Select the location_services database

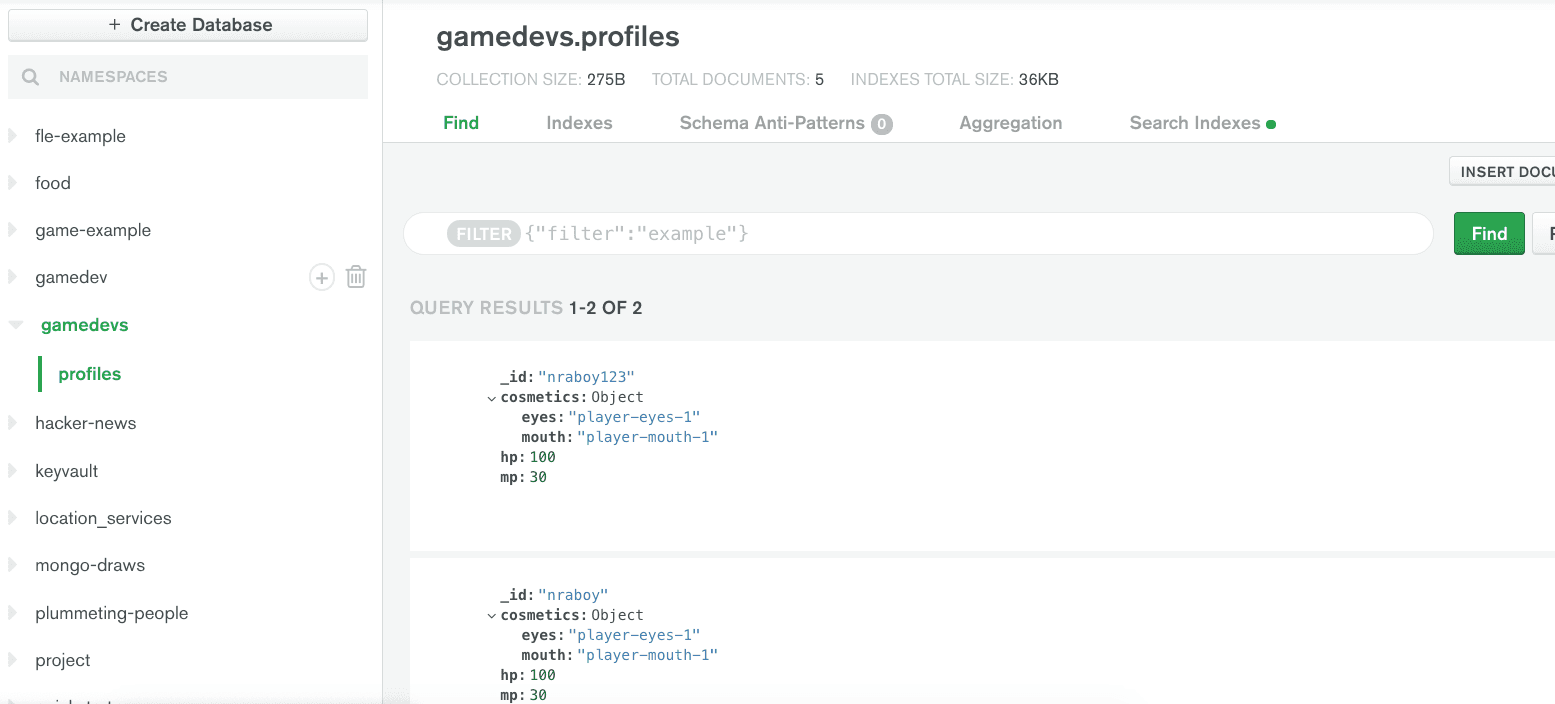click(103, 518)
